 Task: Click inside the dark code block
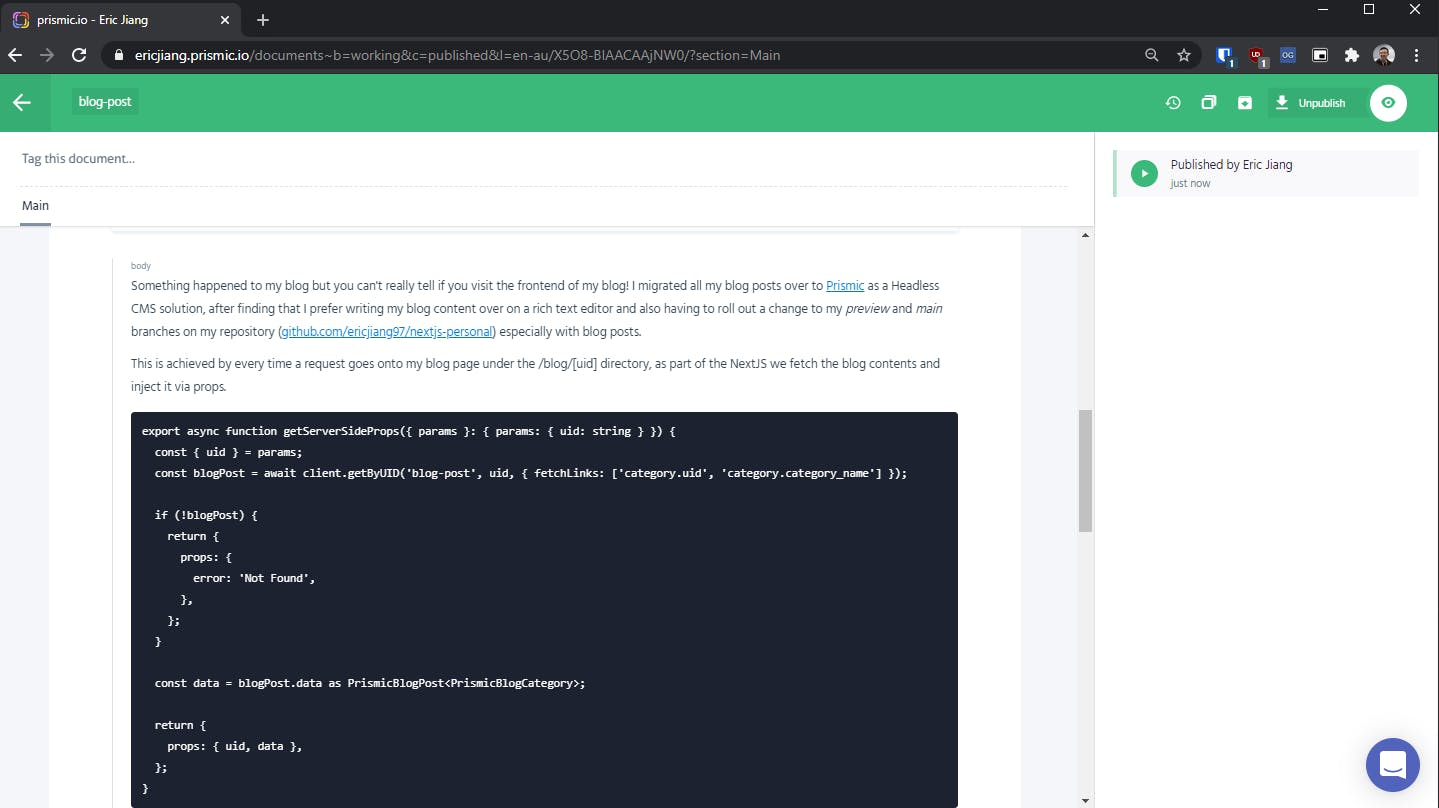pos(544,610)
